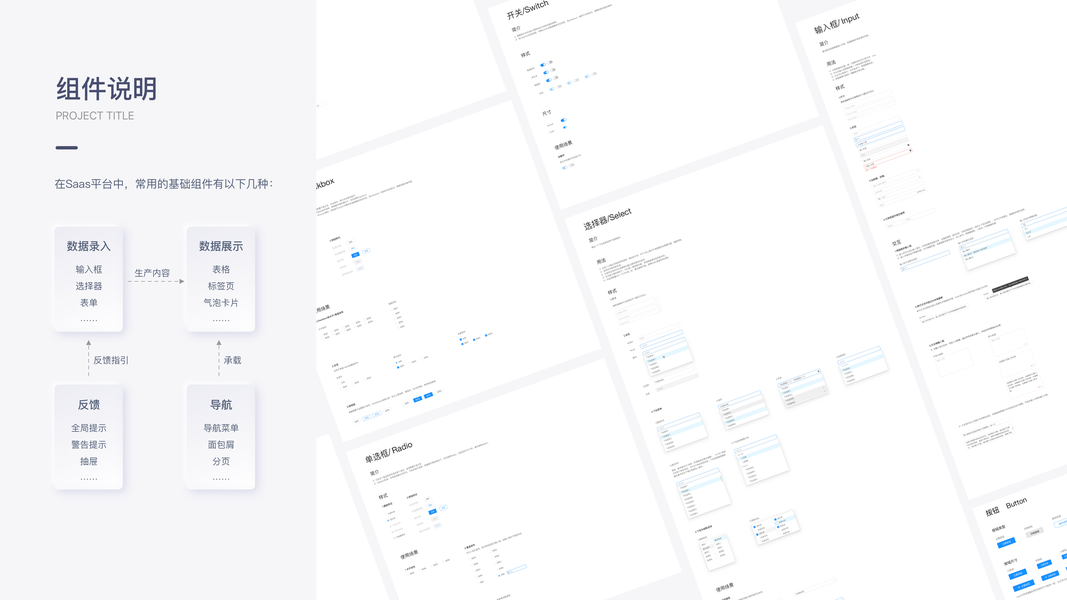Select 输入框 in the 数据录入 card
This screenshot has width=1067, height=600.
point(88,269)
